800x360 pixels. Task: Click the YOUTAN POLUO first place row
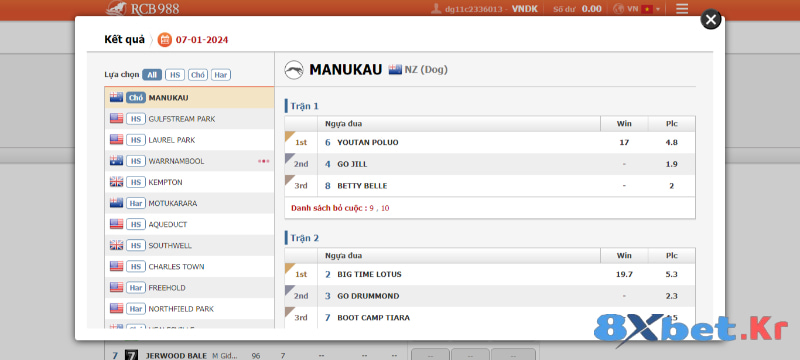(490, 143)
